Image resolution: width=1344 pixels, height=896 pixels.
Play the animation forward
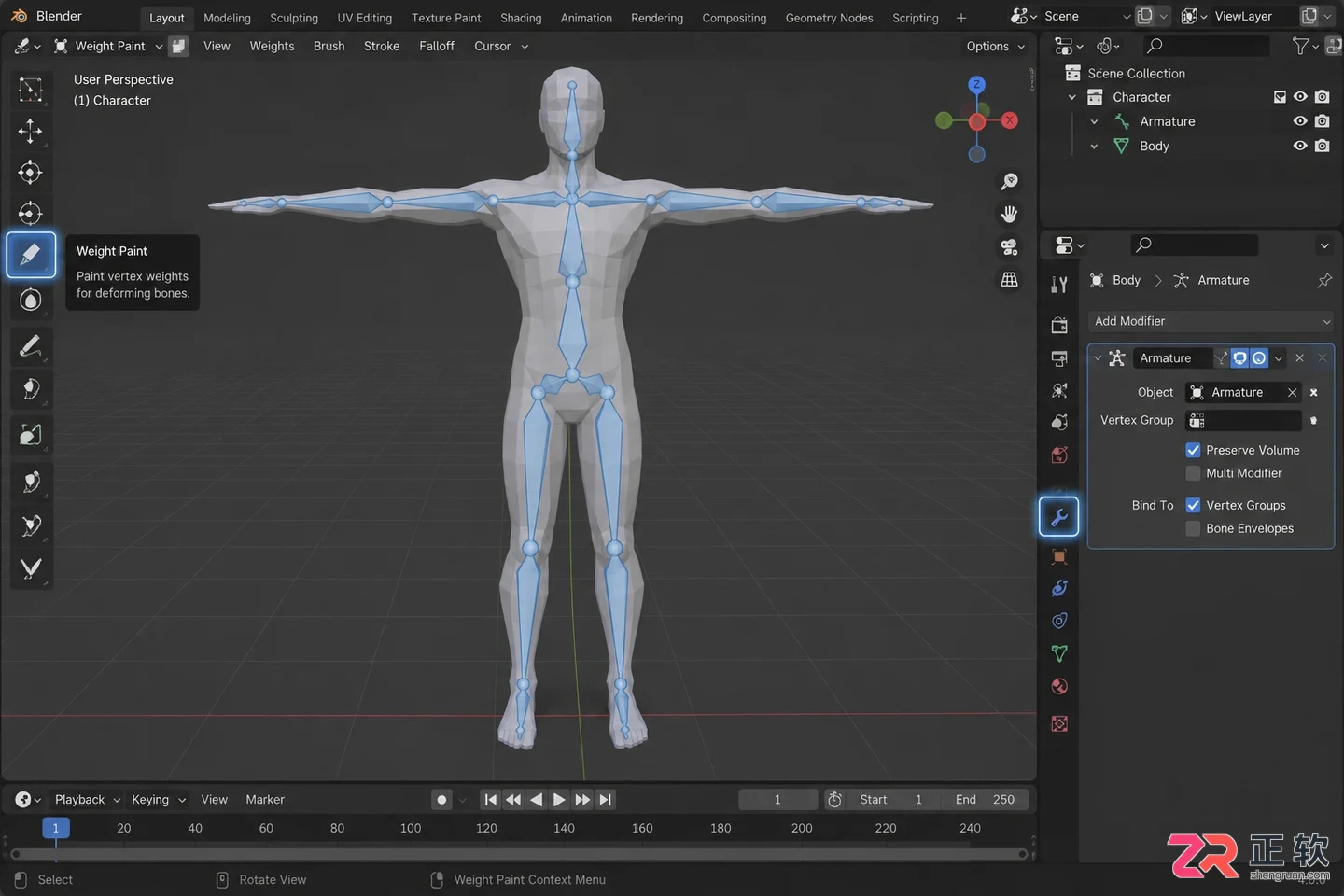559,800
